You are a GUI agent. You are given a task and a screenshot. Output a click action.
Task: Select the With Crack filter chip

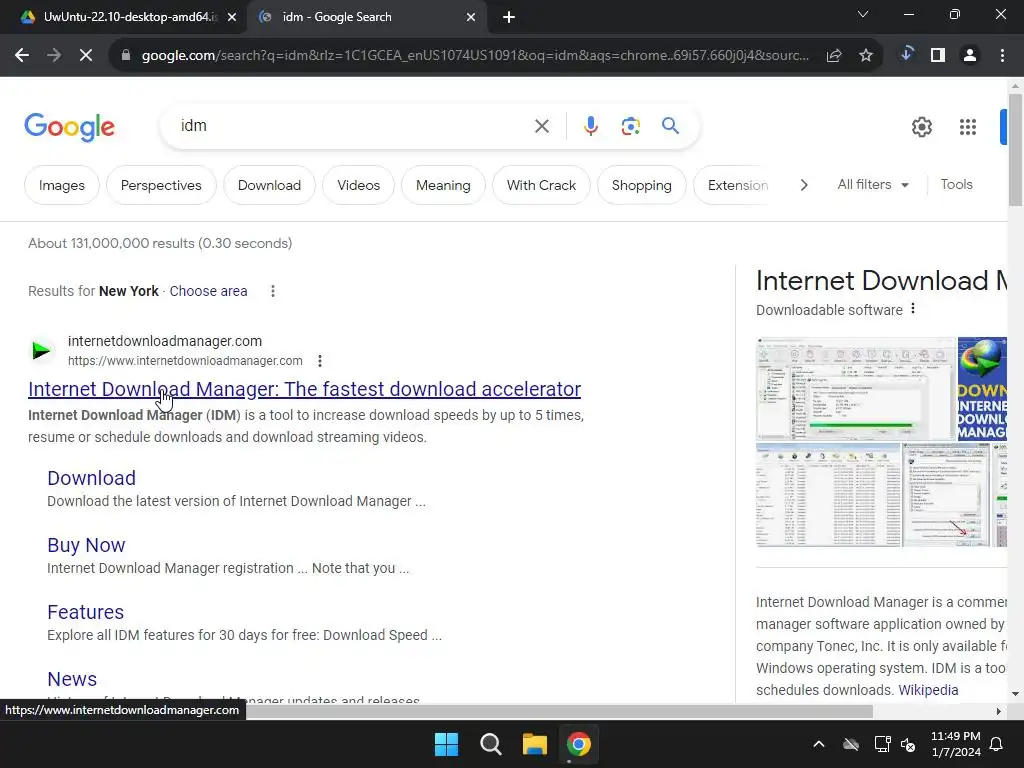541,185
